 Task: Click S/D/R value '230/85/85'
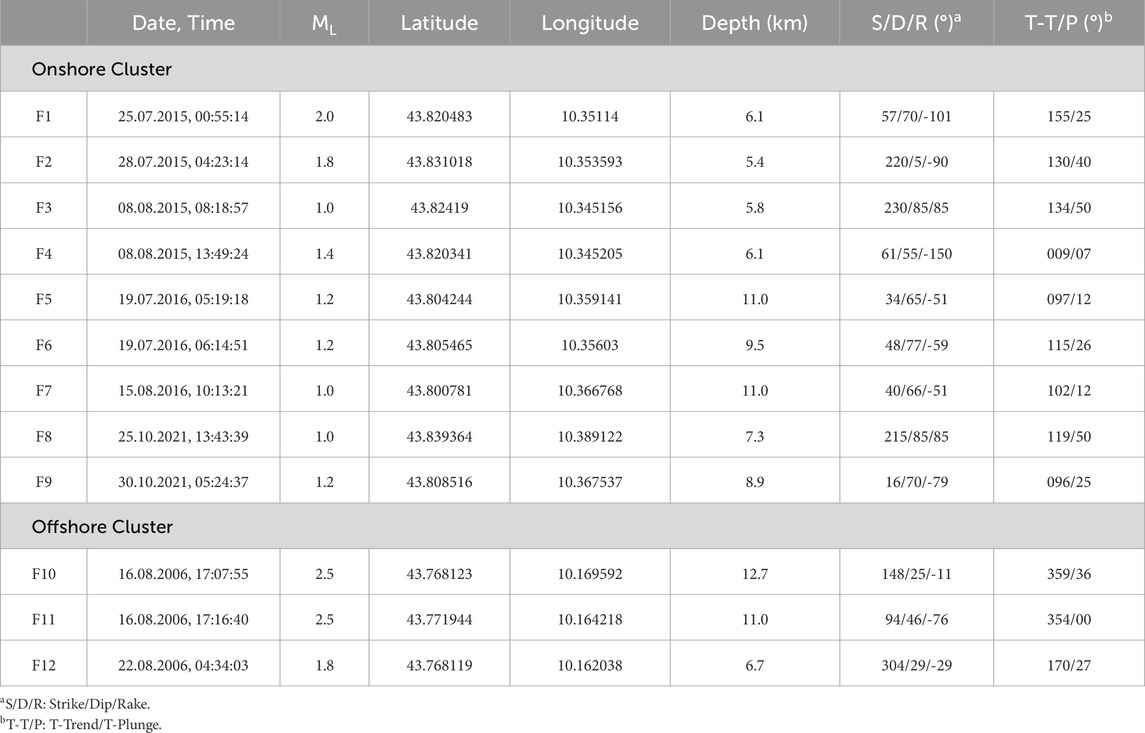[916, 208]
